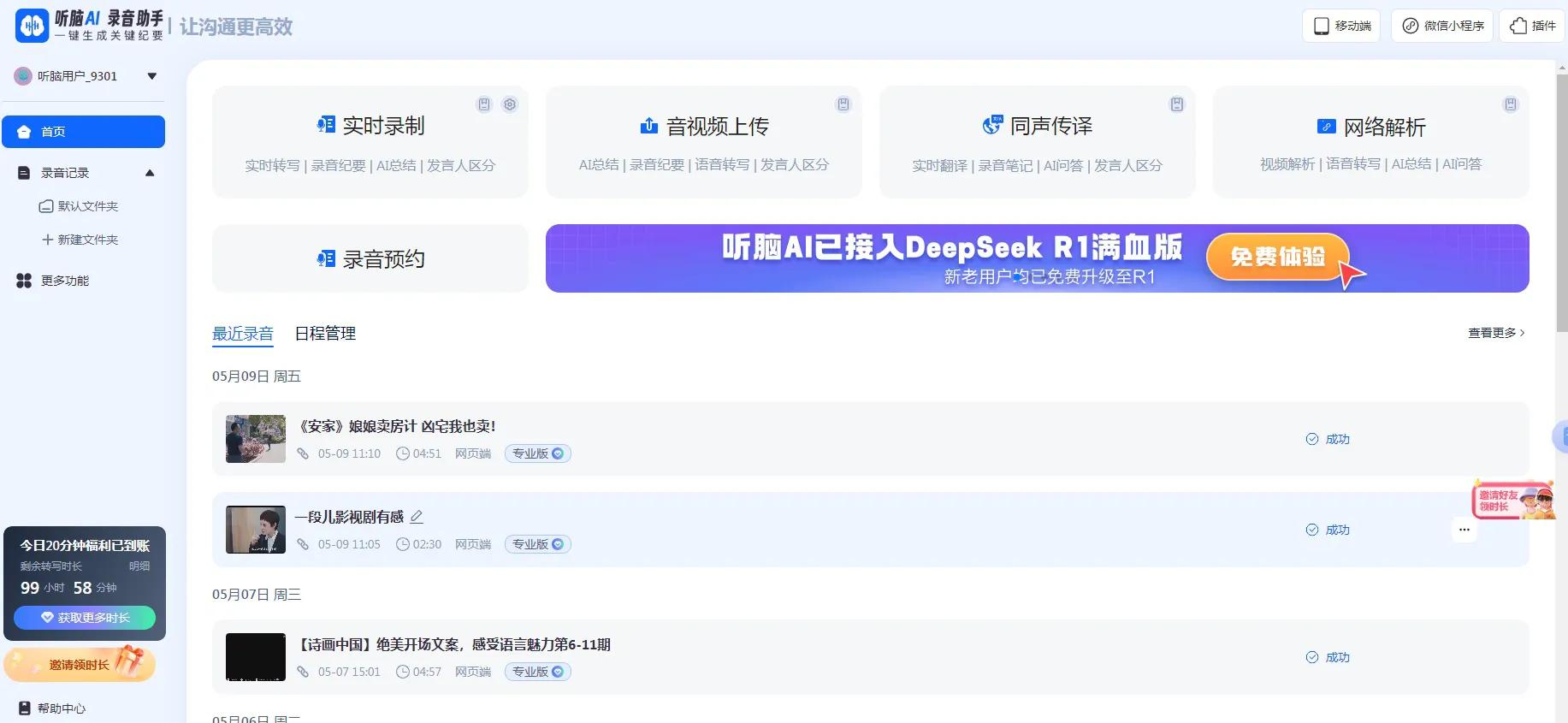Click the 邀请好友领时长 floating badge
Viewport: 1568px width, 723px height.
pos(1512,501)
